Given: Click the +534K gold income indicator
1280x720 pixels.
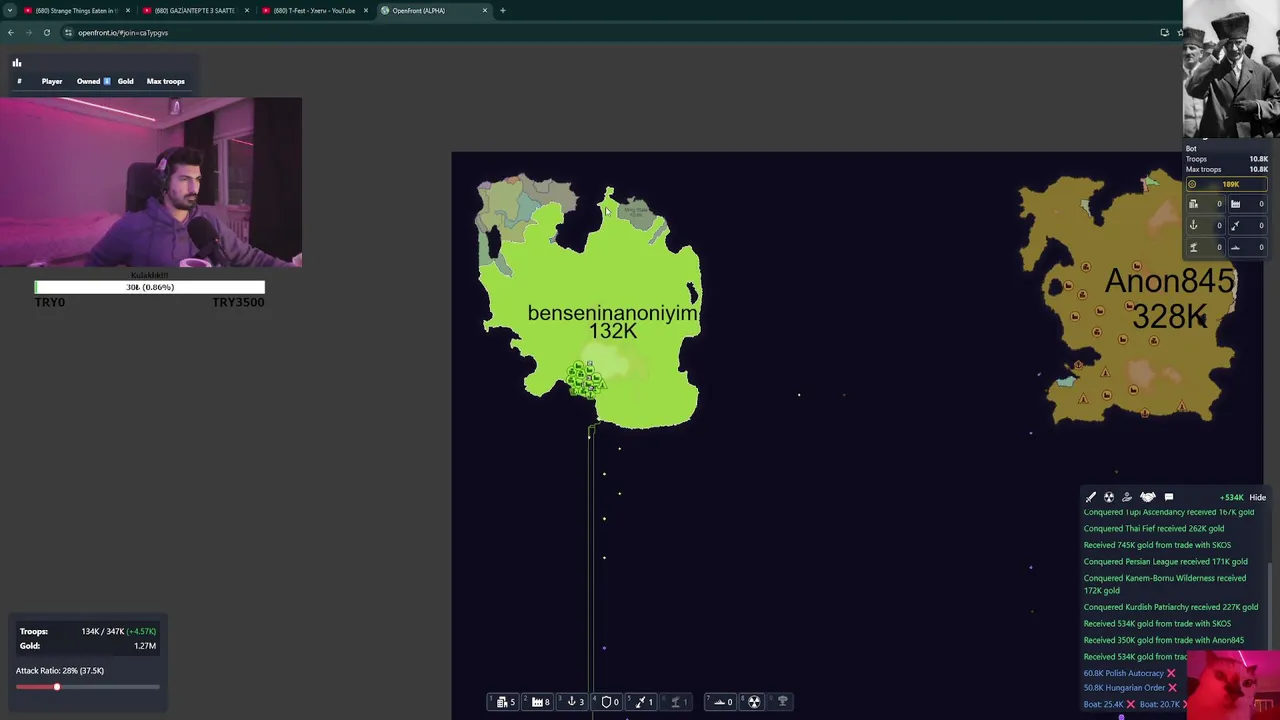Looking at the screenshot, I should click(1231, 497).
